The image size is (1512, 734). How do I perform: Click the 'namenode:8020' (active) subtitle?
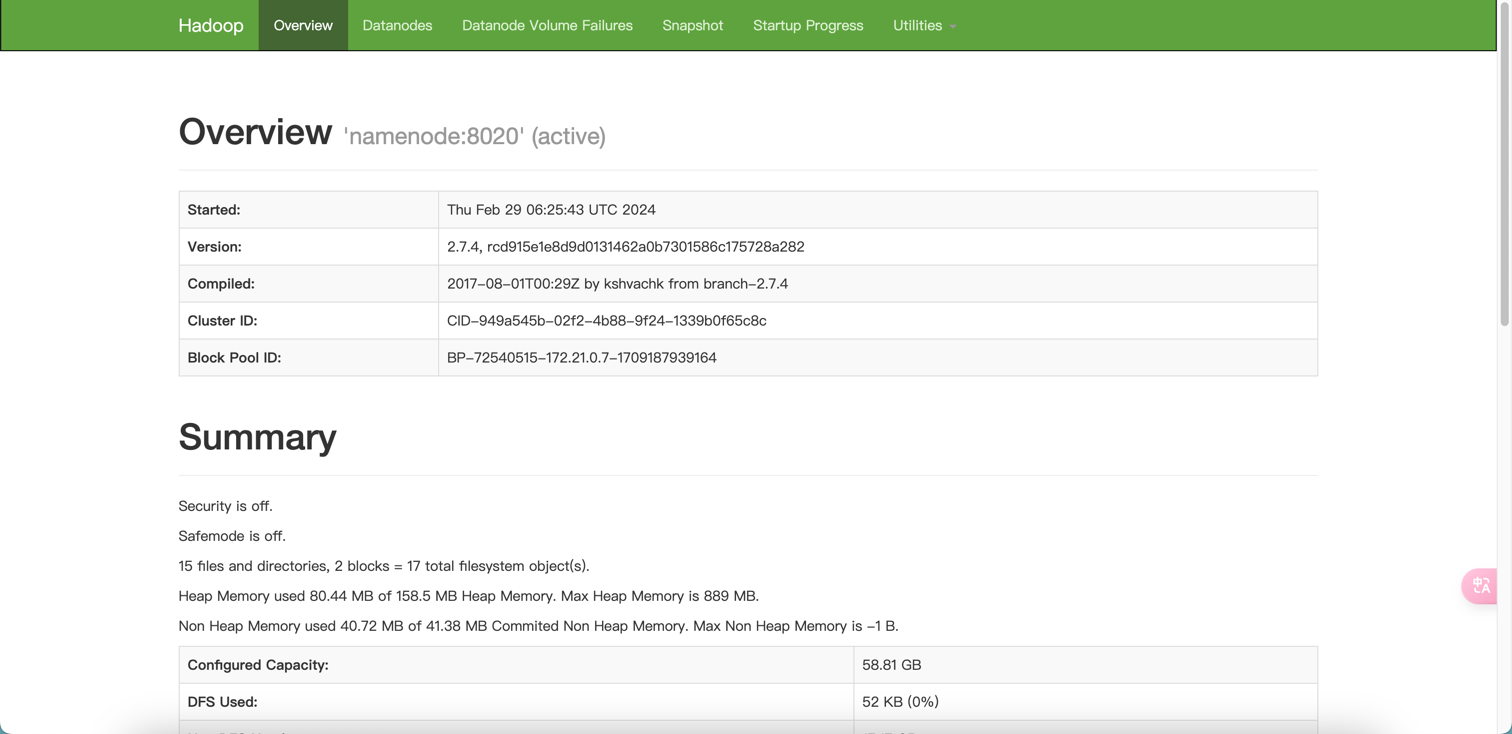coord(474,136)
